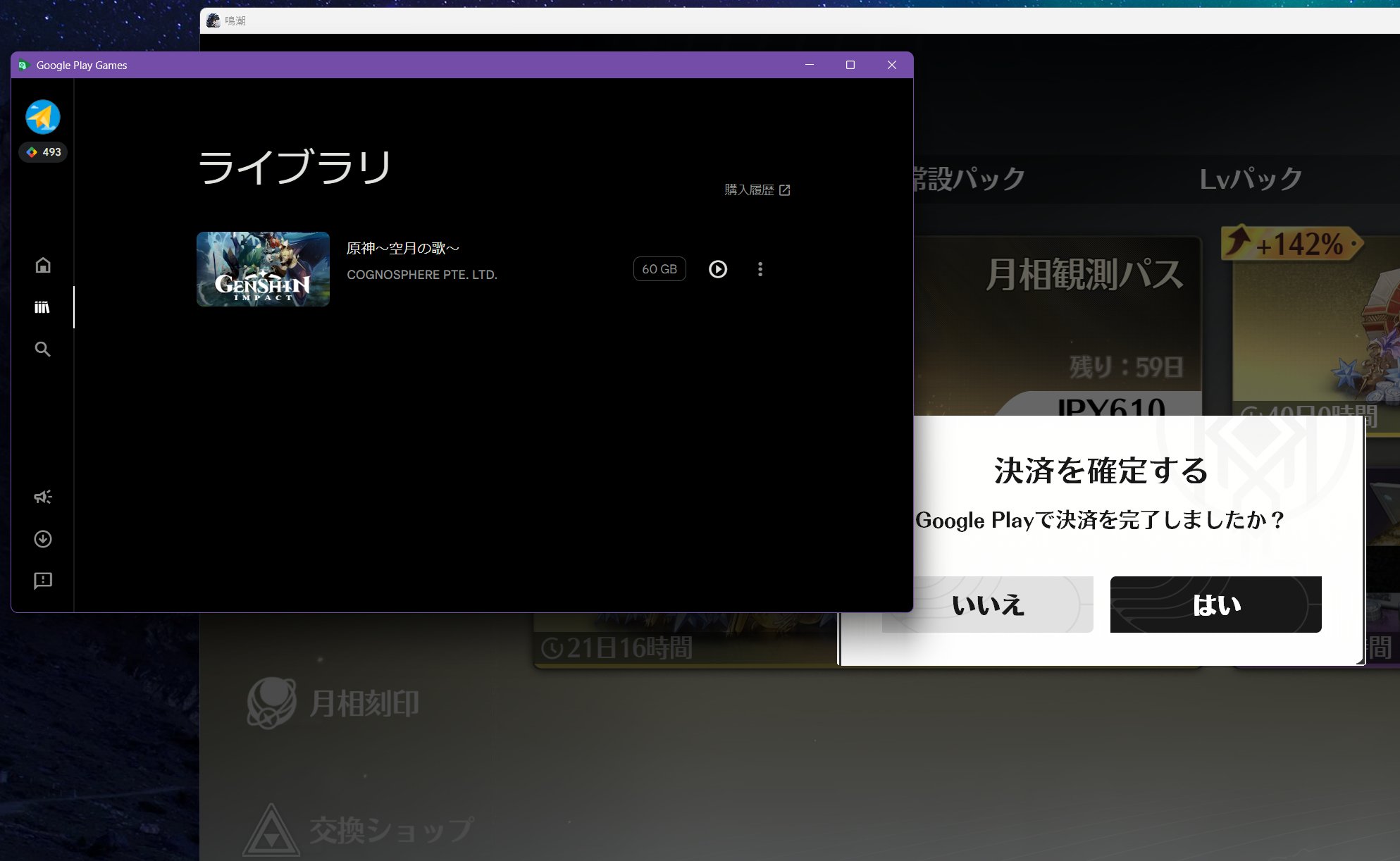
Task: Click the Genshin Impact thumbnail
Action: pos(263,269)
